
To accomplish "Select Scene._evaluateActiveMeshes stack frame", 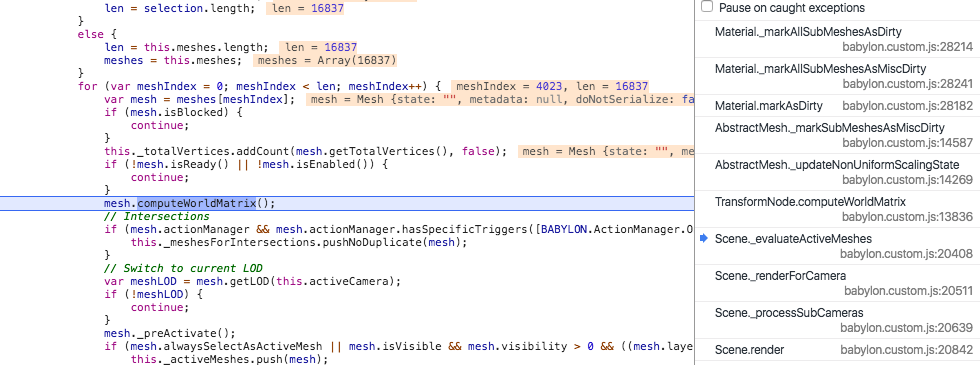I will pyautogui.click(x=838, y=246).
